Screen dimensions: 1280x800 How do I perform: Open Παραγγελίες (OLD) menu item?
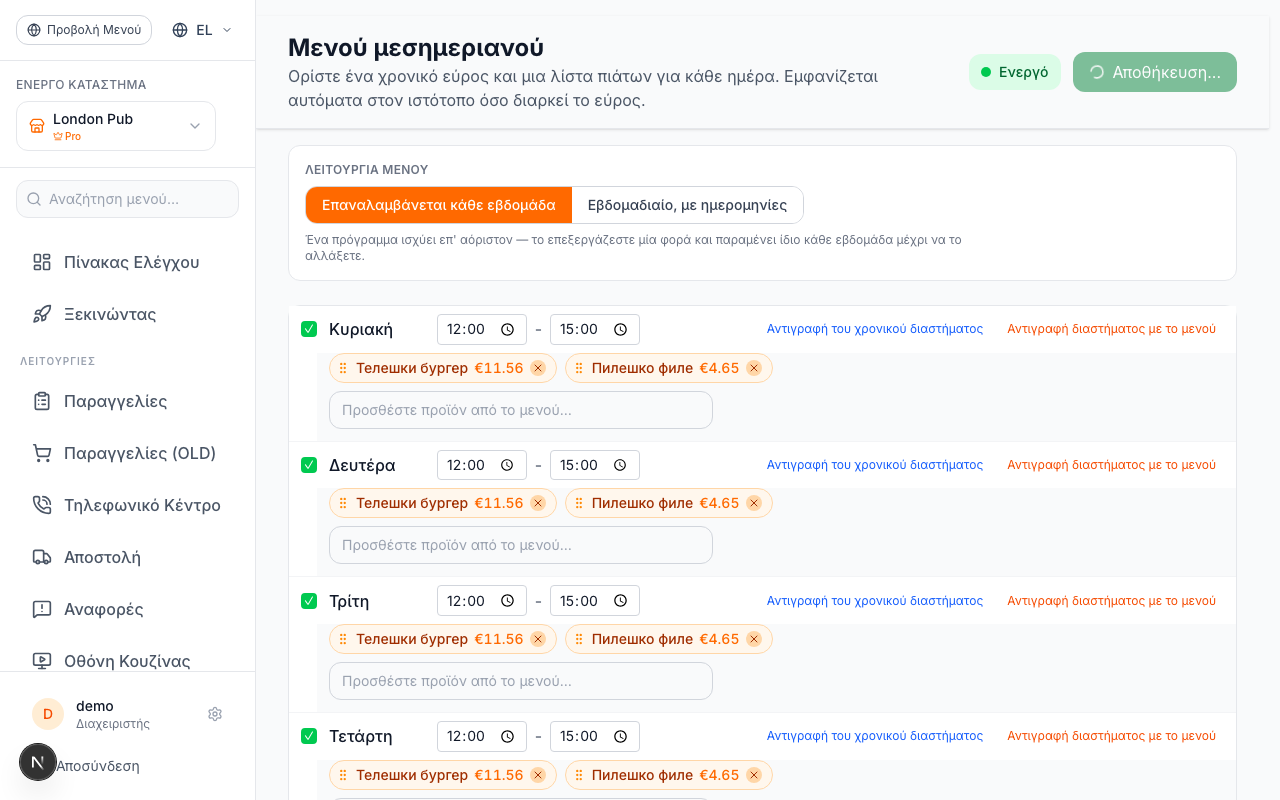(x=128, y=453)
